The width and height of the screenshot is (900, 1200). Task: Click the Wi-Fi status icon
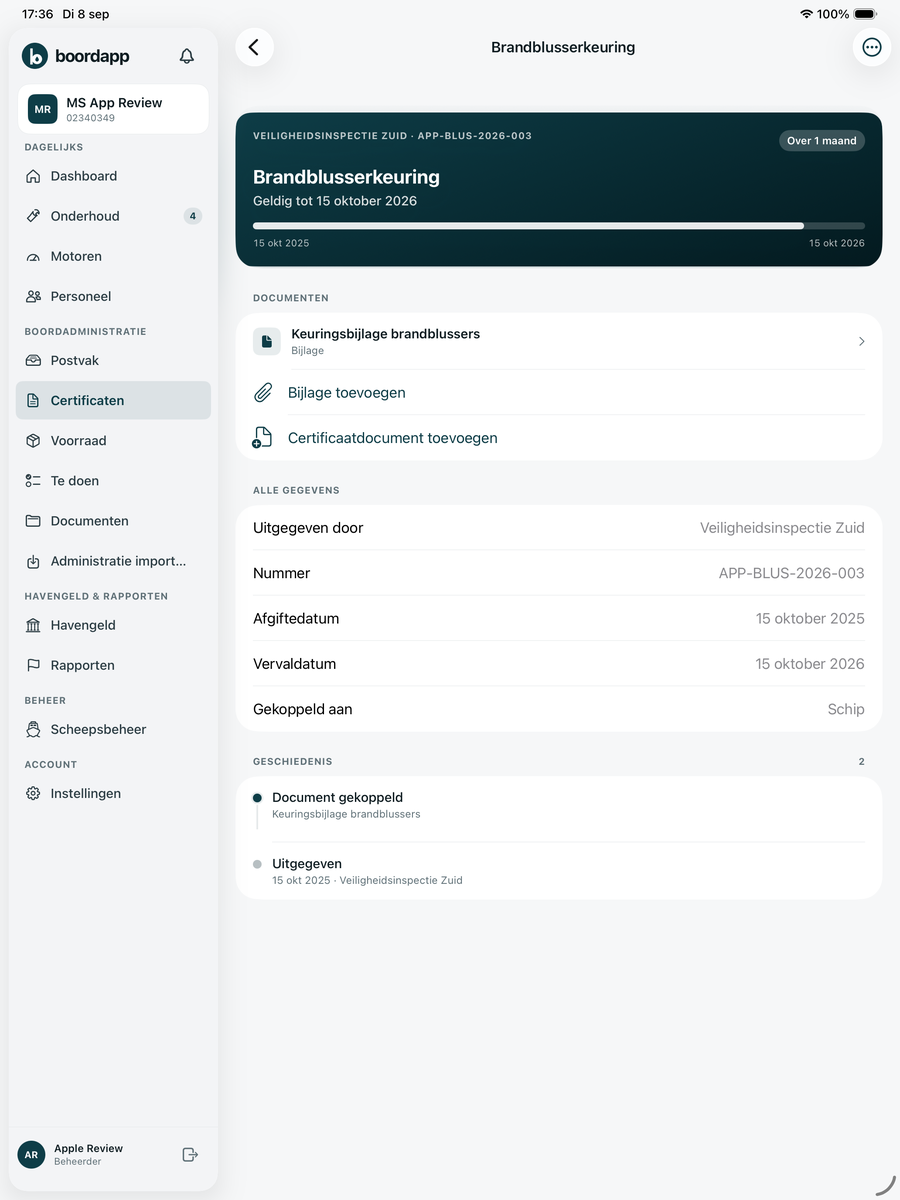pyautogui.click(x=806, y=14)
